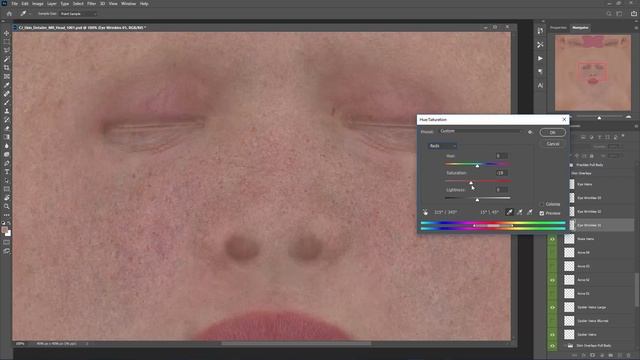Image resolution: width=640 pixels, height=360 pixels.
Task: Open the Layer menu
Action: (52, 4)
